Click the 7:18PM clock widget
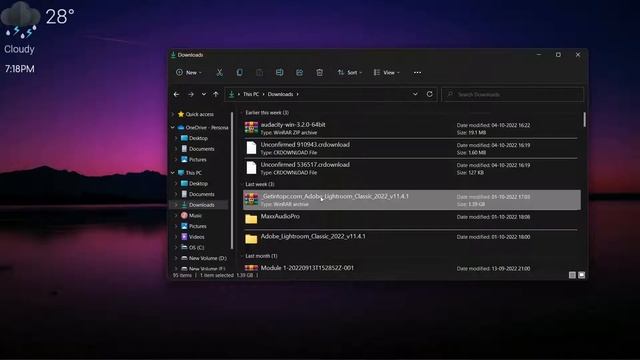 click(20, 69)
